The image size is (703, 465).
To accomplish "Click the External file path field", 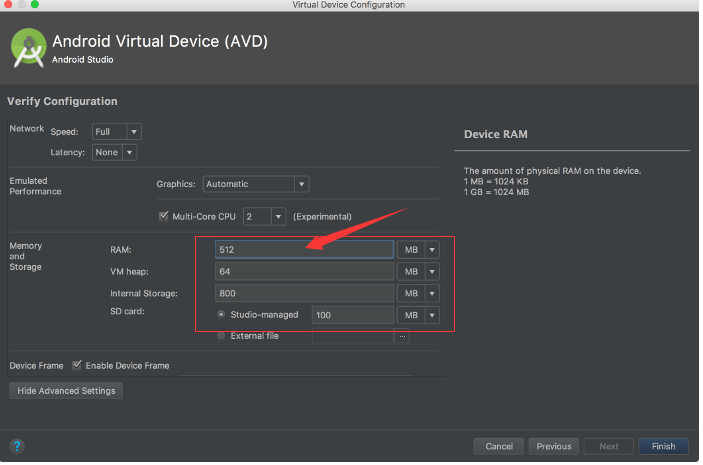I will [x=353, y=336].
